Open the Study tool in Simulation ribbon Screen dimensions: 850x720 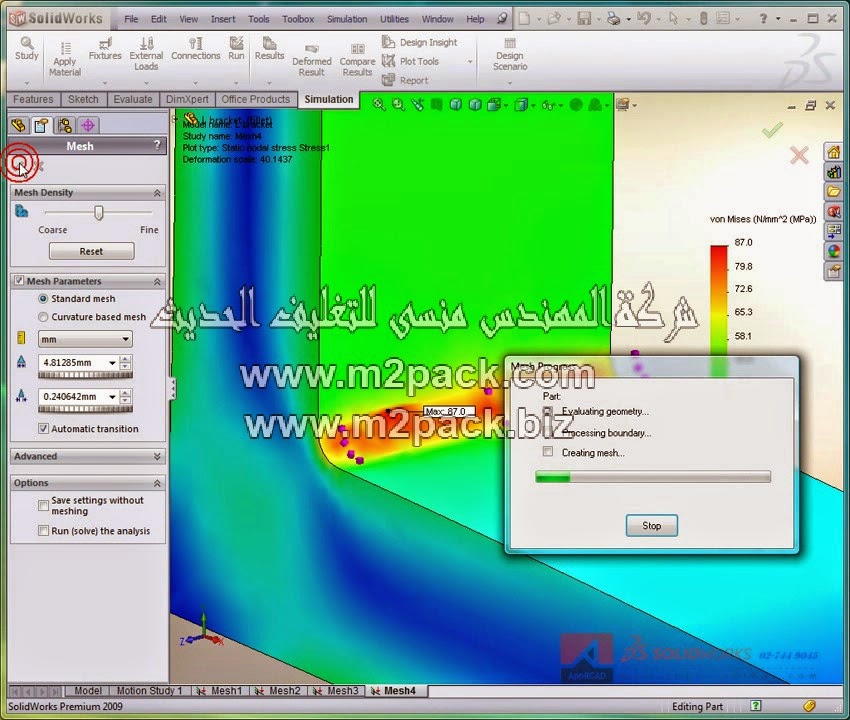pyautogui.click(x=27, y=48)
